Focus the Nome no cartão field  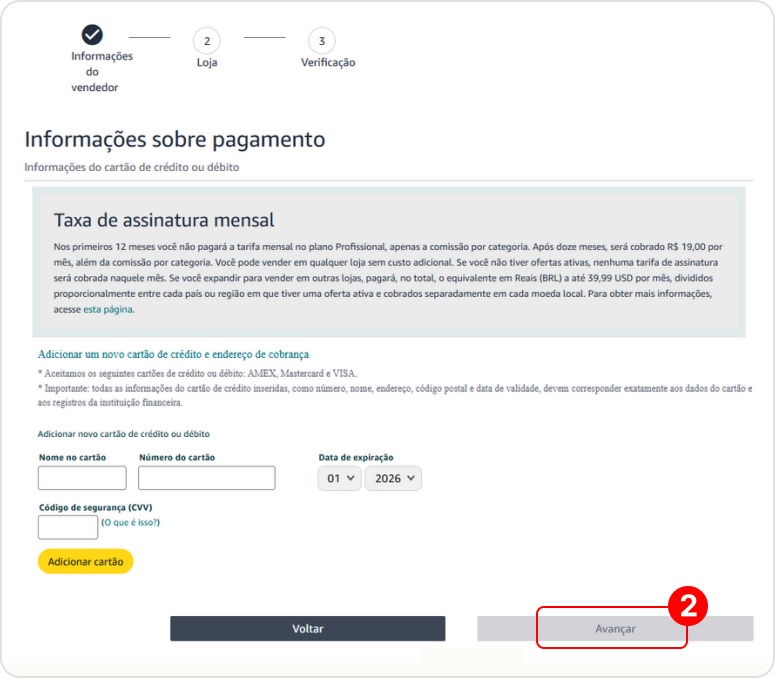[x=82, y=478]
